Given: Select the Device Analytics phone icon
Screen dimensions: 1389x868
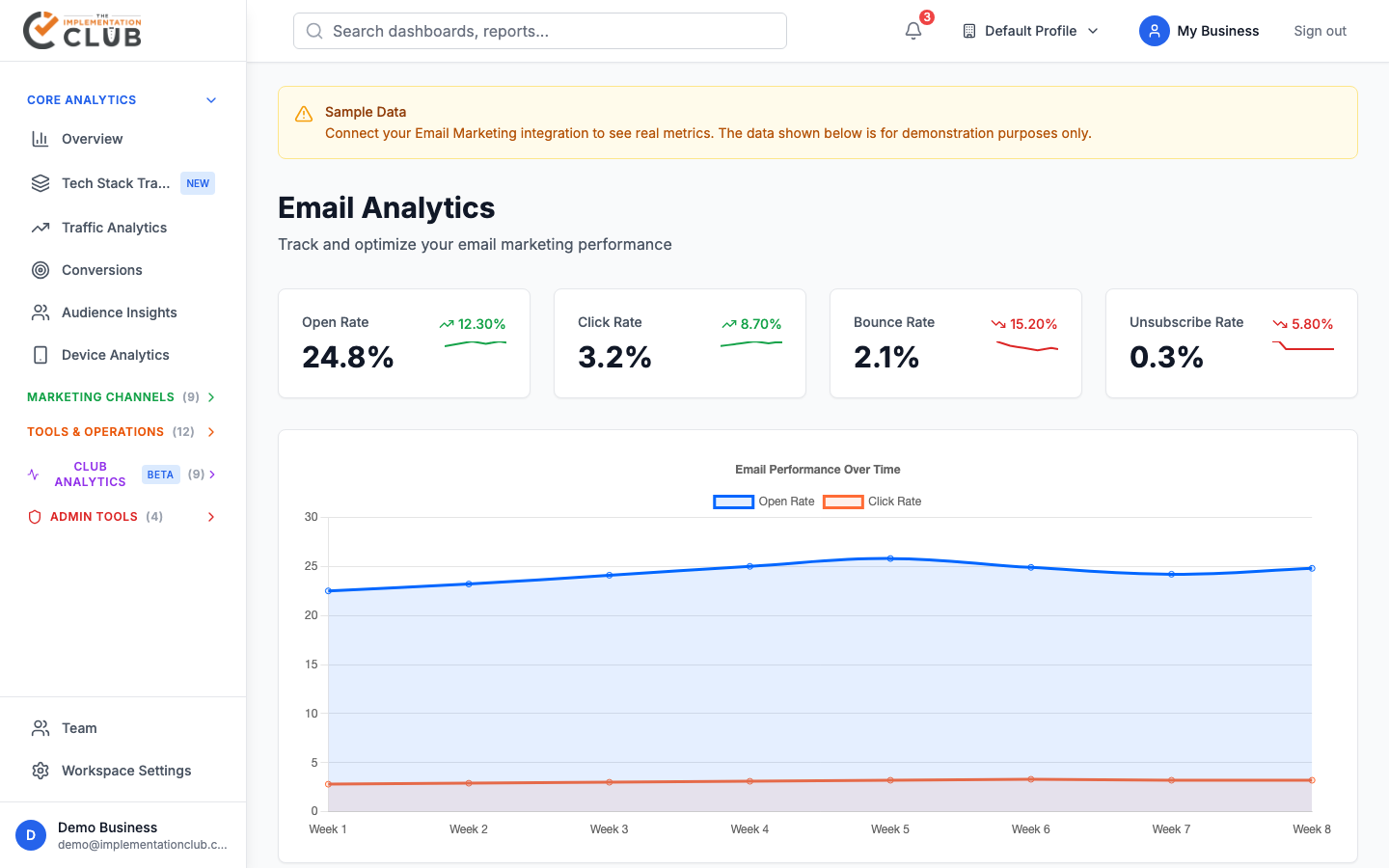Looking at the screenshot, I should coord(41,355).
